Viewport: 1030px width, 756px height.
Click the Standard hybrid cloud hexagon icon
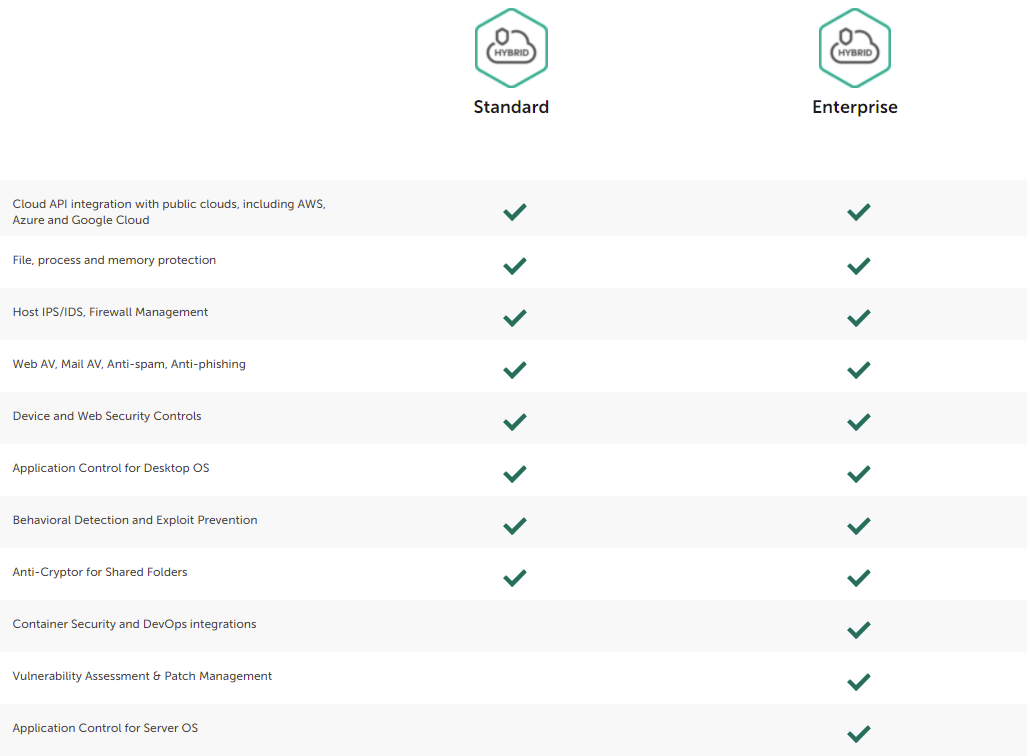point(511,48)
